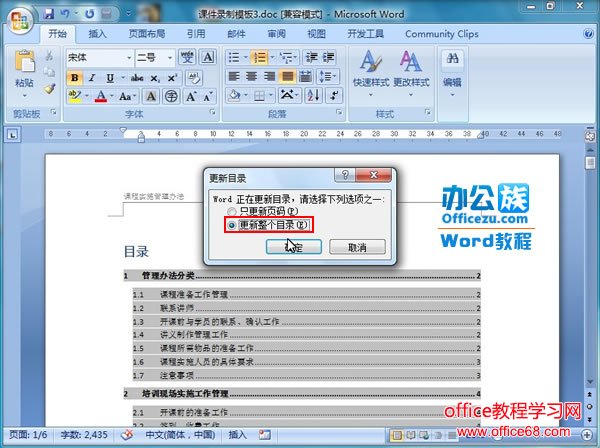Click the text highlight color icon
The image size is (600, 448).
75,96
